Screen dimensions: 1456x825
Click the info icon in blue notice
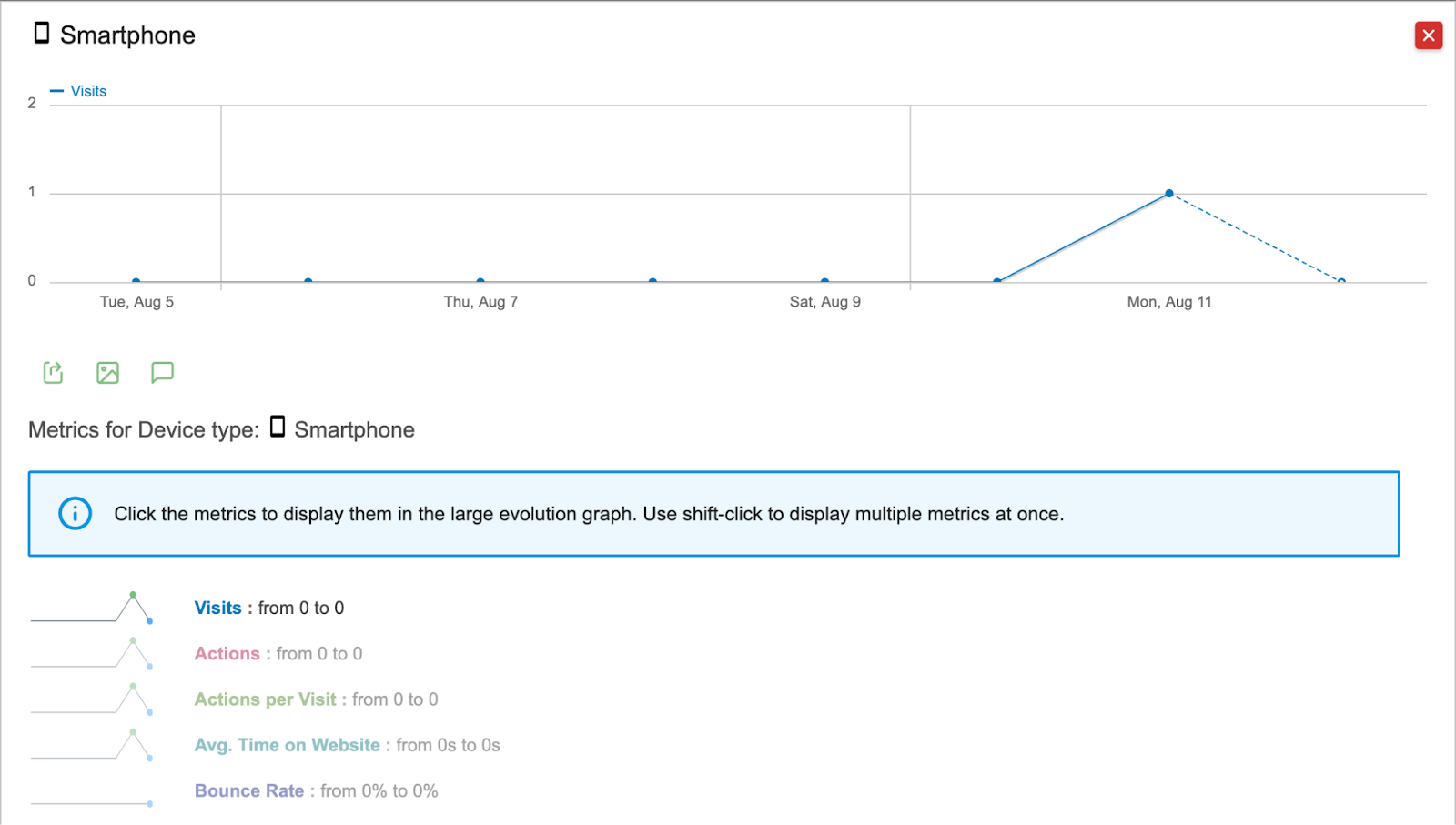pyautogui.click(x=76, y=514)
